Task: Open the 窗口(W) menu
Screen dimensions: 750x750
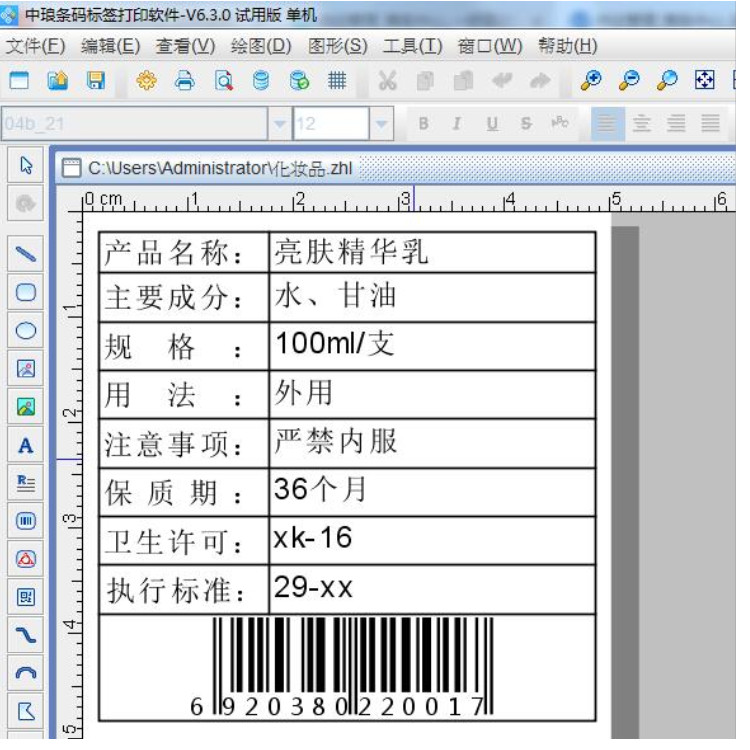Action: tap(490, 46)
